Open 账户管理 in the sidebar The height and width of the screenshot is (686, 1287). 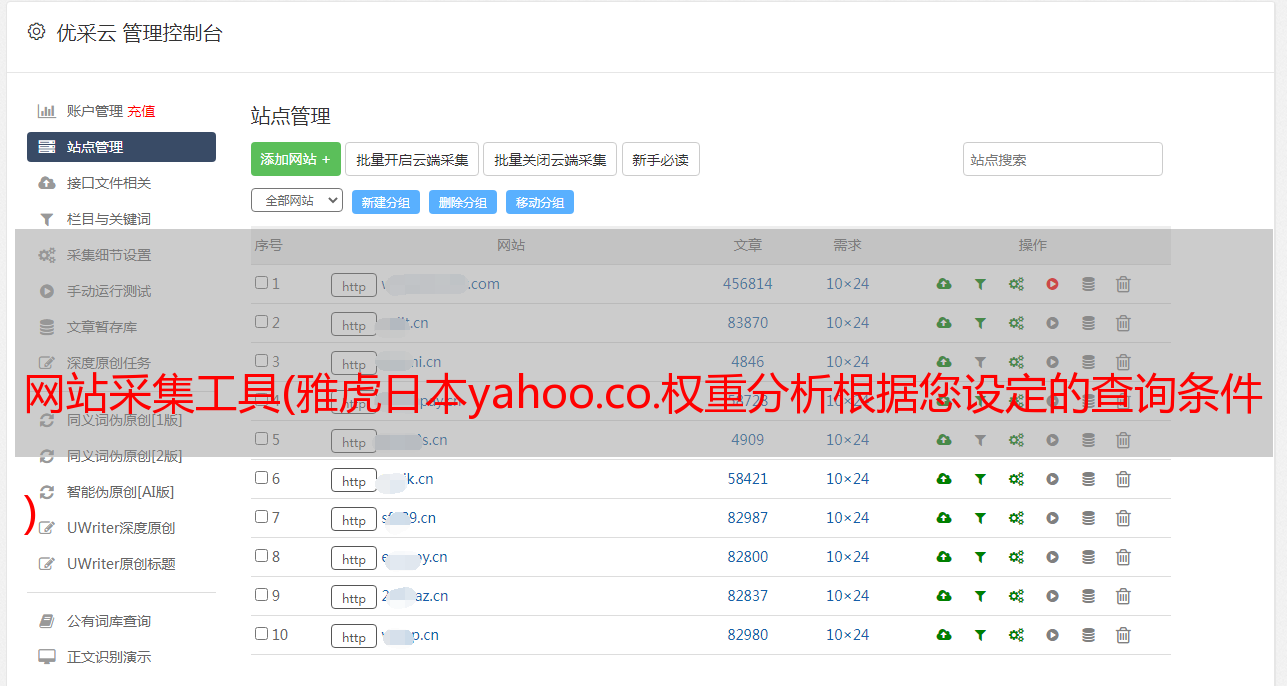click(x=94, y=111)
